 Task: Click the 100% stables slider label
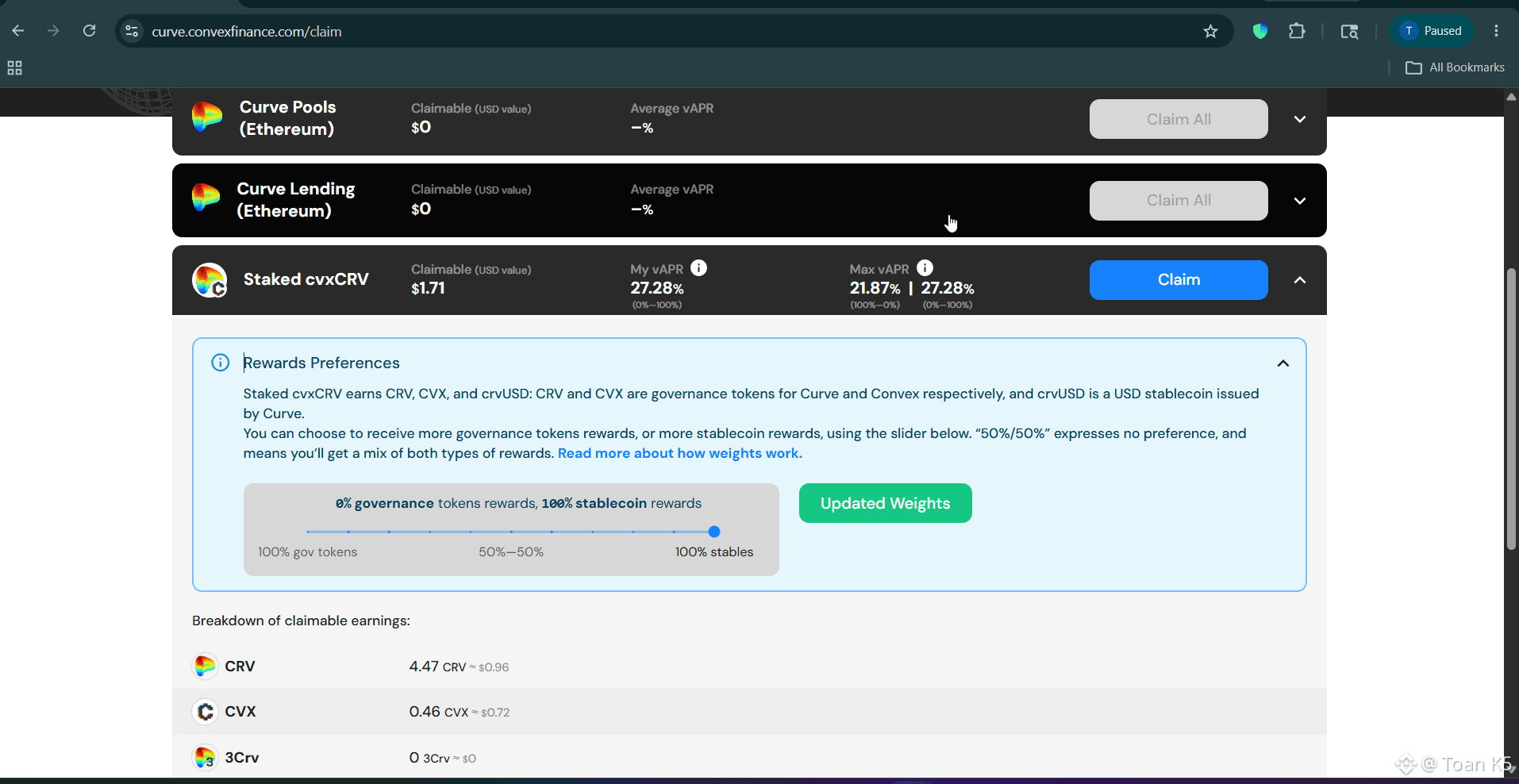point(714,552)
